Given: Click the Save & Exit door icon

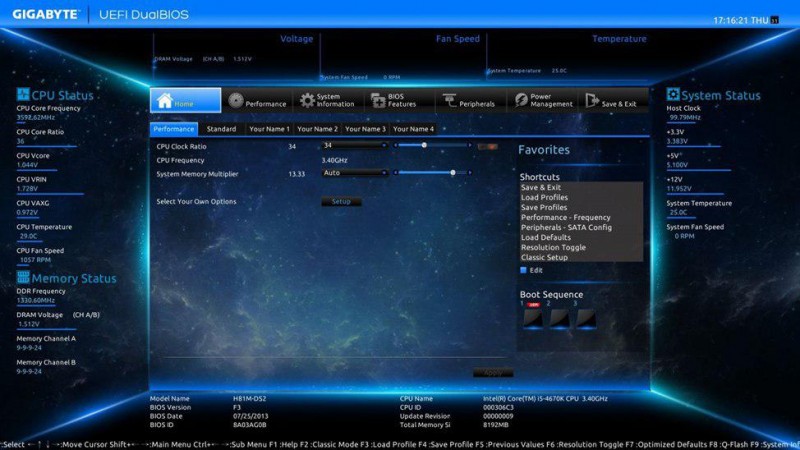Looking at the screenshot, I should (592, 101).
